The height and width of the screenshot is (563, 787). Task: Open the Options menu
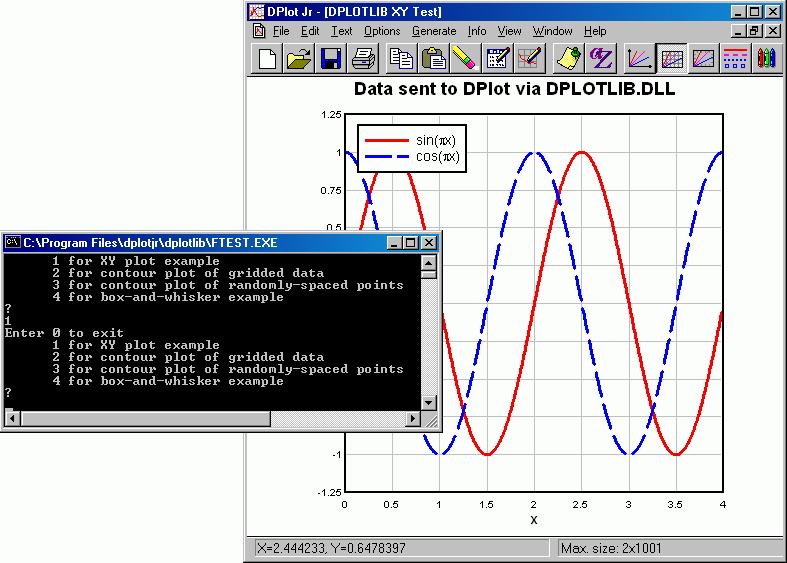point(382,31)
